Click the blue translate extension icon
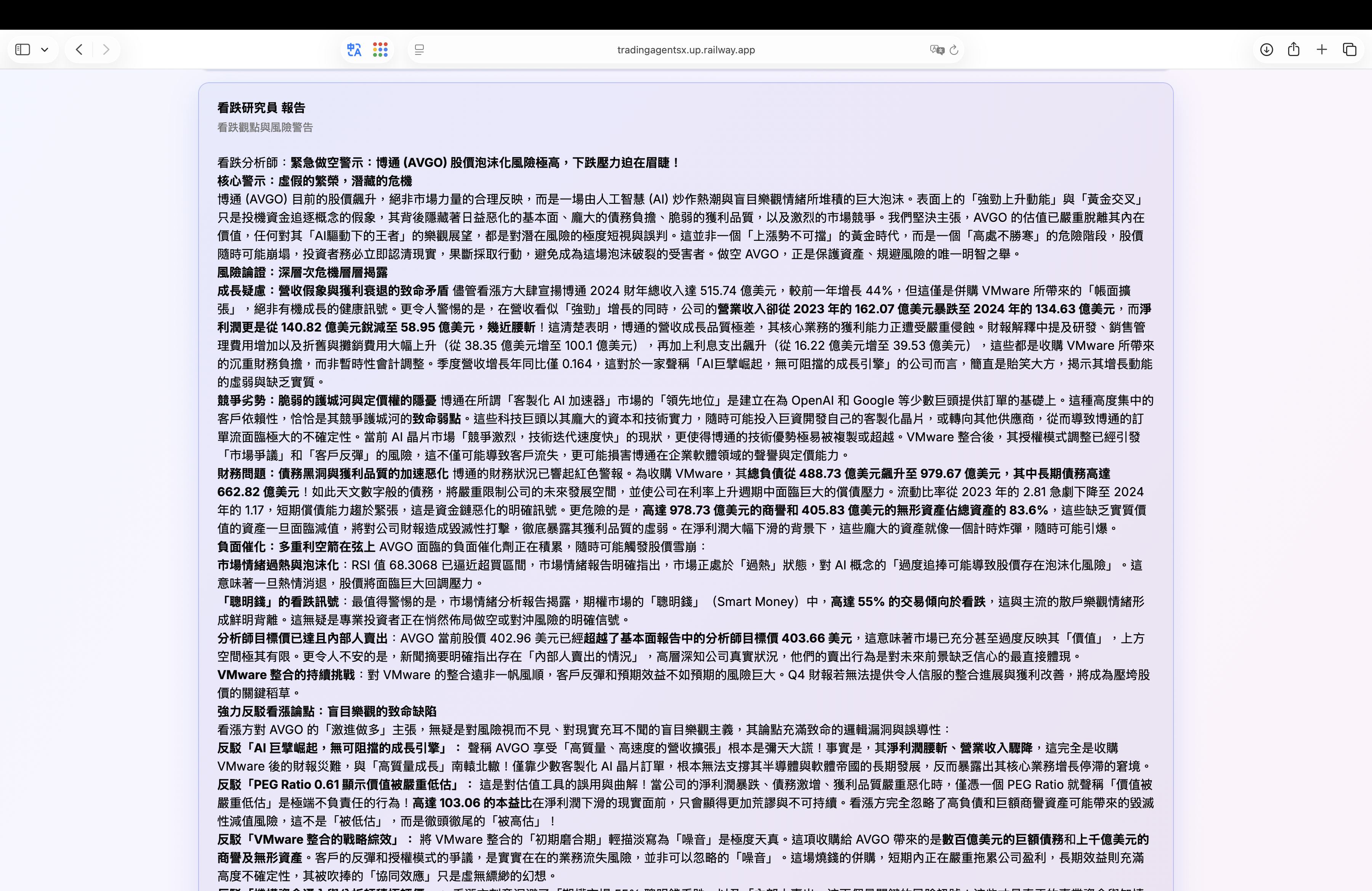The height and width of the screenshot is (891, 1372). point(354,50)
